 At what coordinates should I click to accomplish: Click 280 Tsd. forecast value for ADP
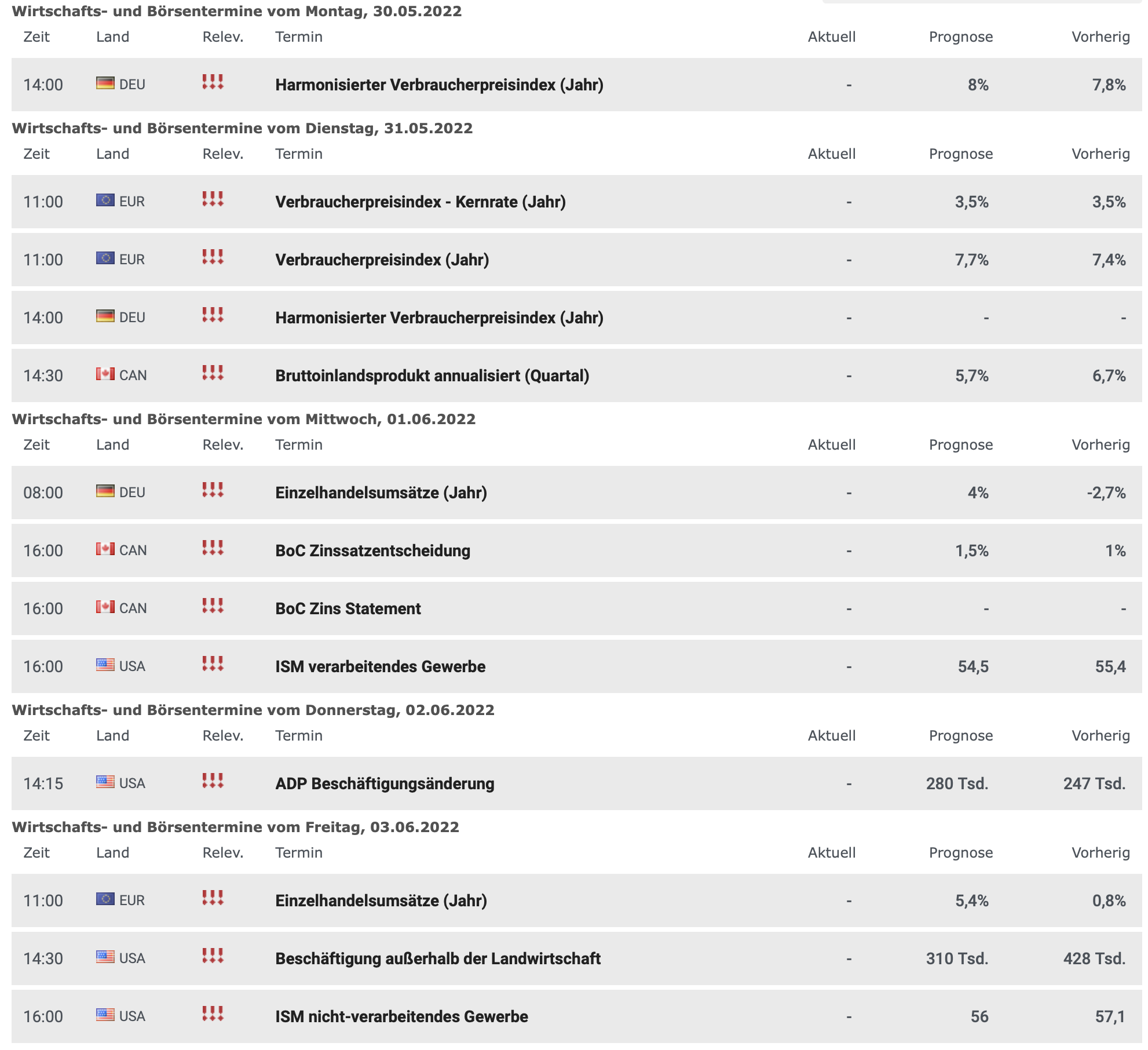(957, 784)
